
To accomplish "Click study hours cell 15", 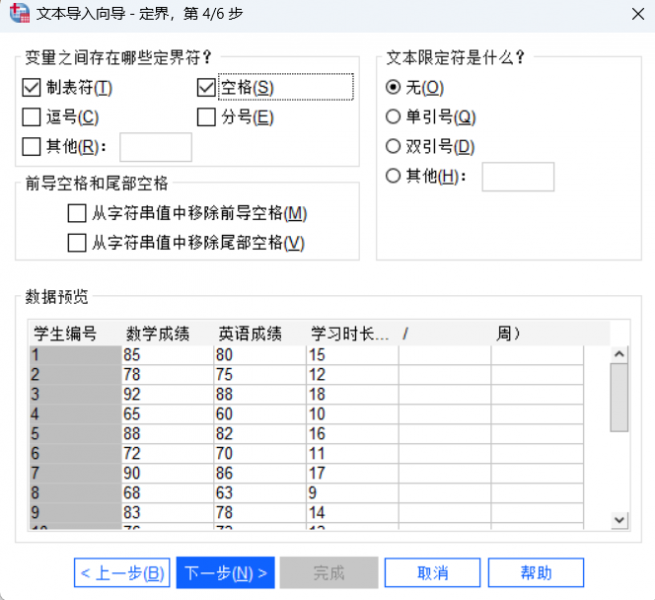I will tap(352, 355).
